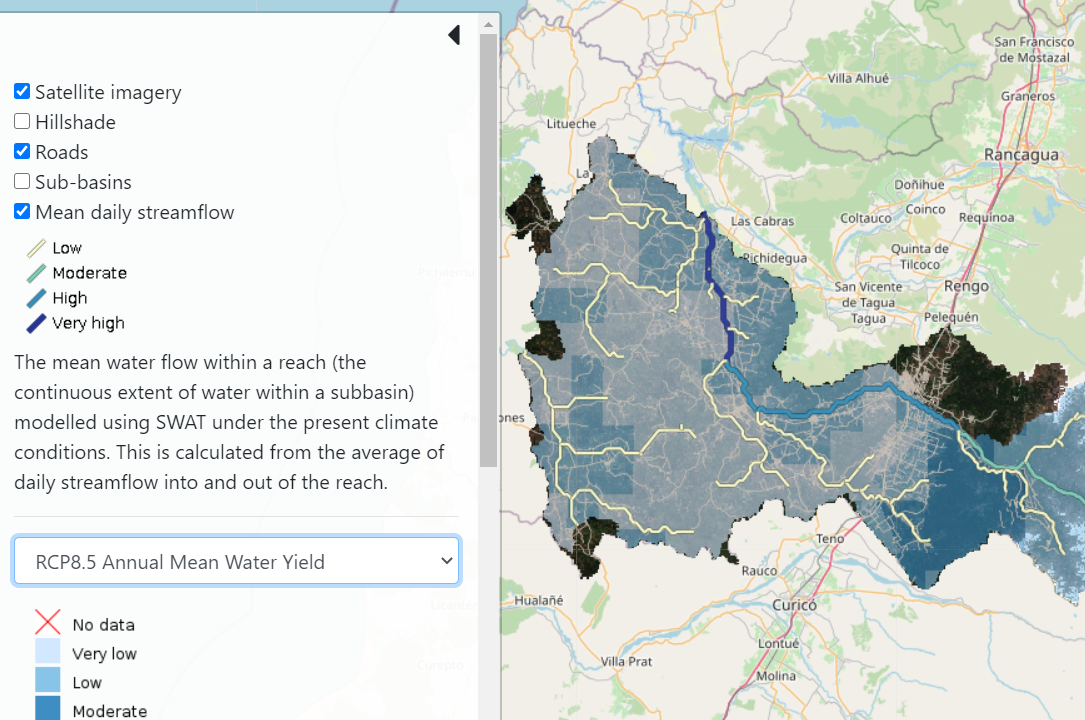Click Litueche label on the map
Viewport: 1085px width, 720px height.
pyautogui.click(x=572, y=124)
